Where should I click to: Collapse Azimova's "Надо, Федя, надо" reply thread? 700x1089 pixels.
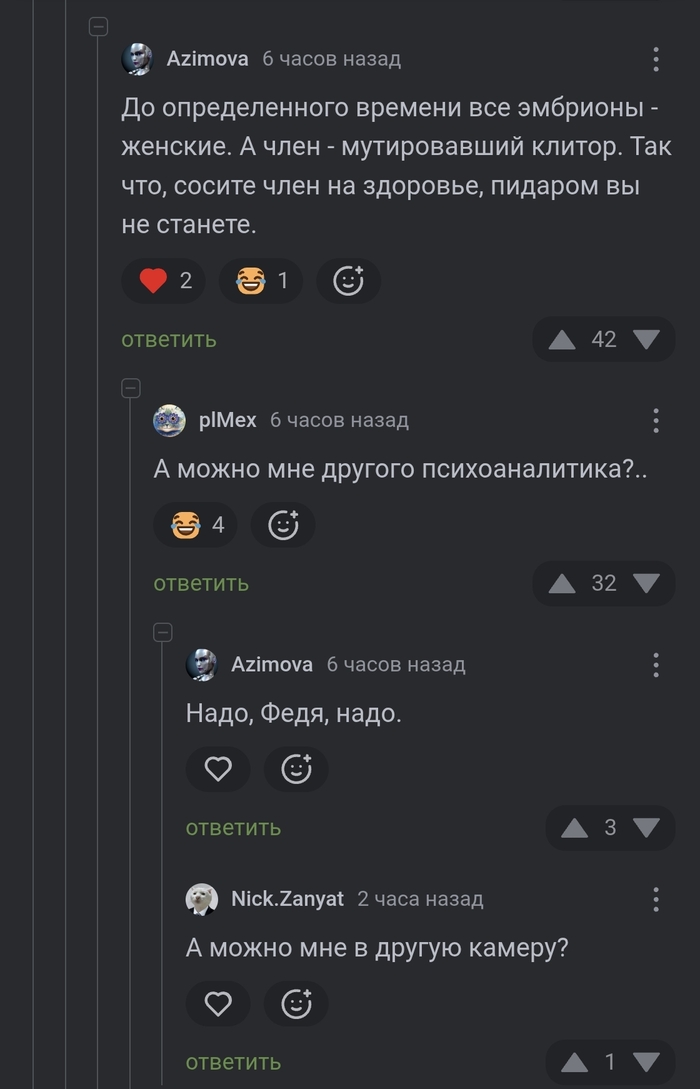162,631
